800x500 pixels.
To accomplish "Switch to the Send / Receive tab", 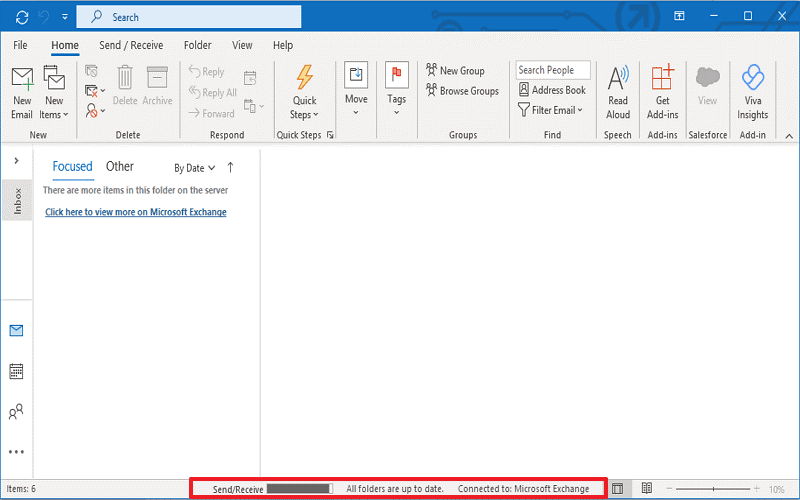I will [131, 45].
